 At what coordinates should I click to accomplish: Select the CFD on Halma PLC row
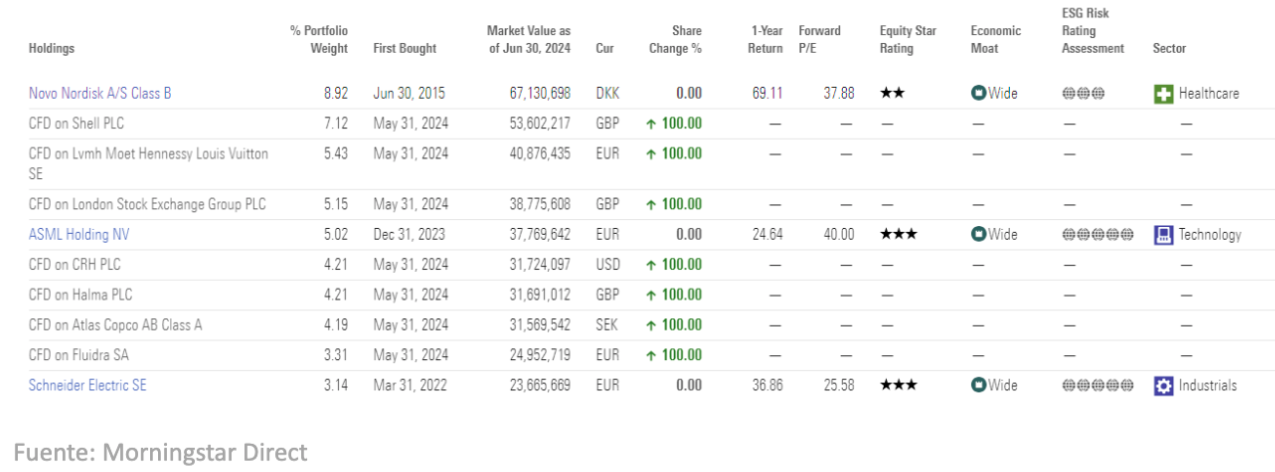point(81,295)
